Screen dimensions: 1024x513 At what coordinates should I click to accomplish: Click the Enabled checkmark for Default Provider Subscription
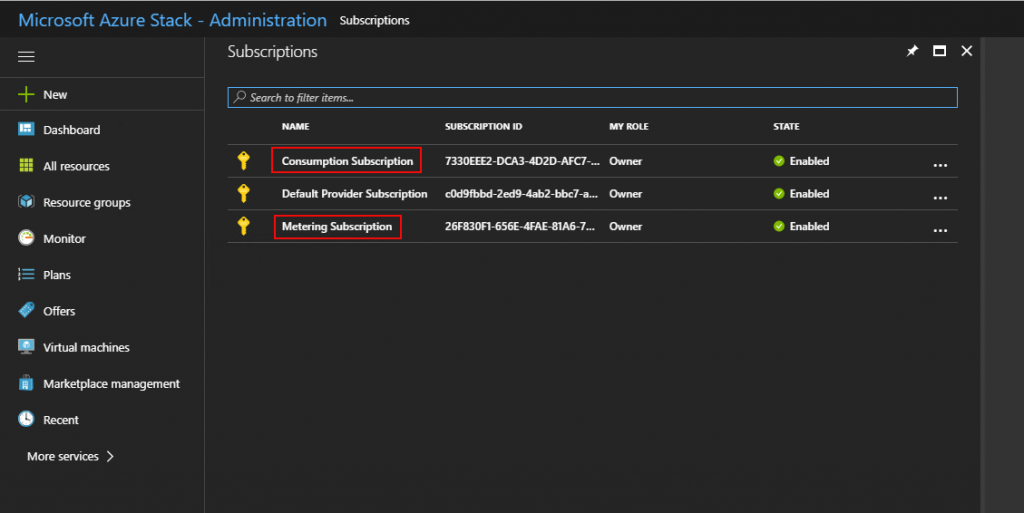tap(778, 194)
